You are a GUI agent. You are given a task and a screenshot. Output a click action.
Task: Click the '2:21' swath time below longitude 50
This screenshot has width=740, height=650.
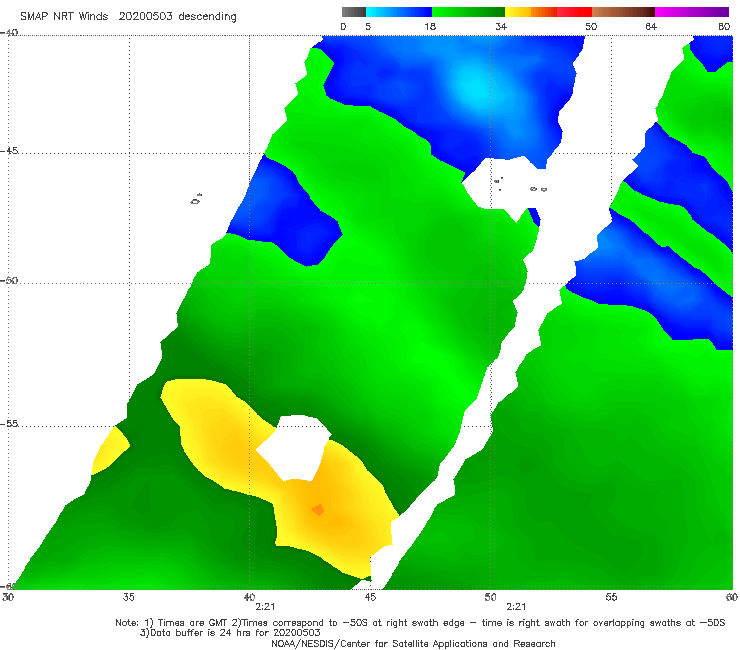click(516, 607)
